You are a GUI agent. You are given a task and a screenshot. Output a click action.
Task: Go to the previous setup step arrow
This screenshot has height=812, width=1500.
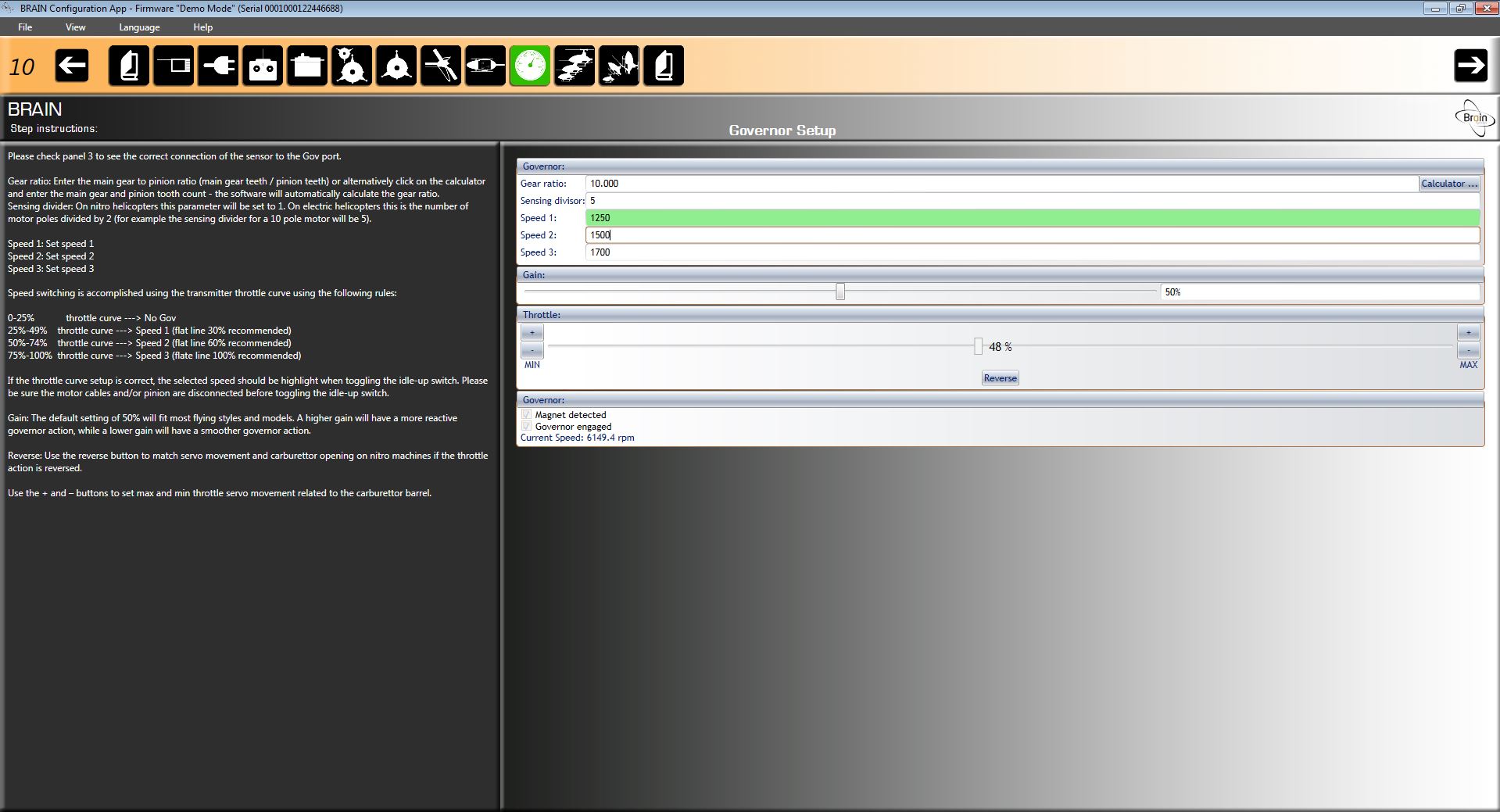click(72, 66)
